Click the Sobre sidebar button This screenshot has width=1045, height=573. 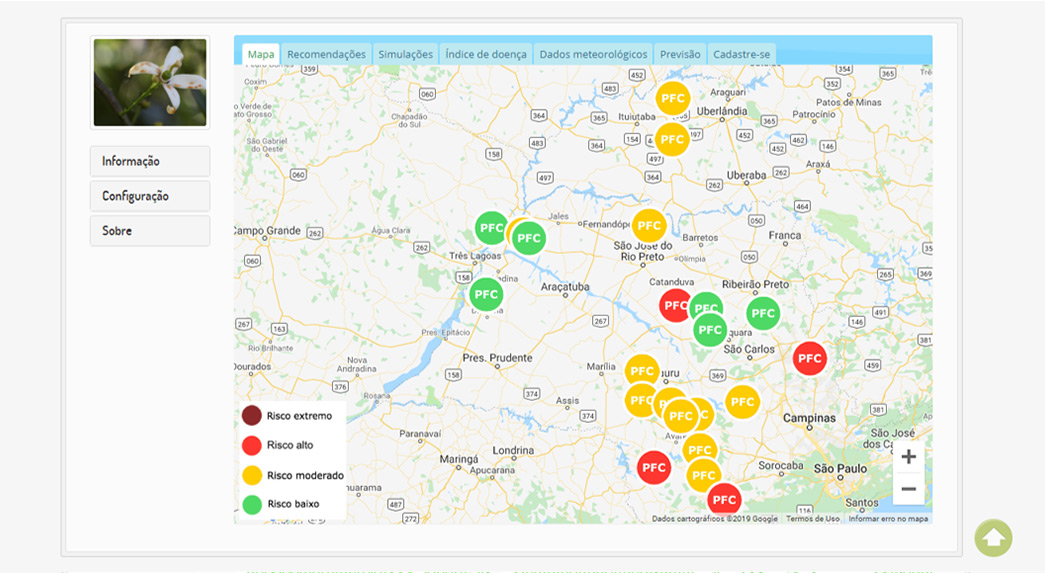pos(150,231)
